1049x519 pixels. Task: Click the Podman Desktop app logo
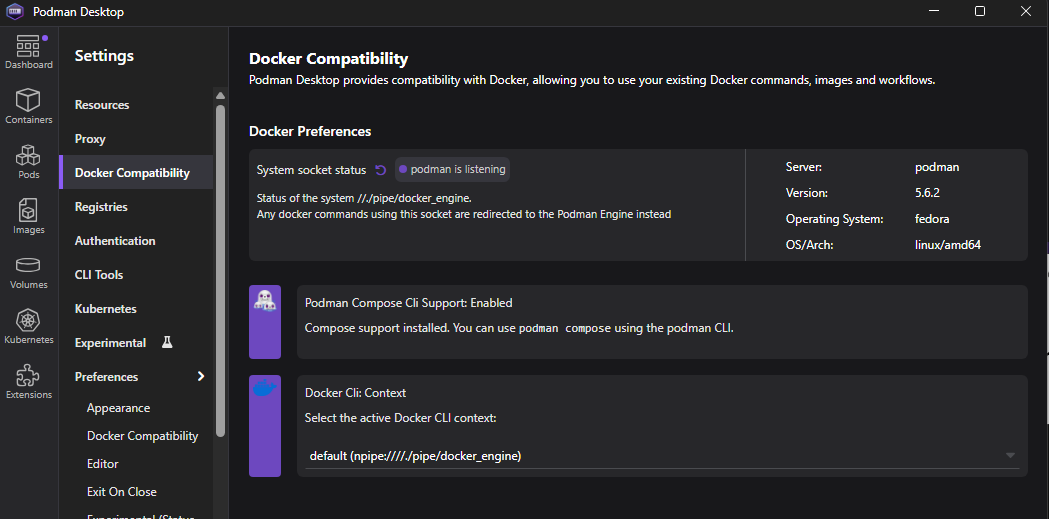pyautogui.click(x=16, y=12)
